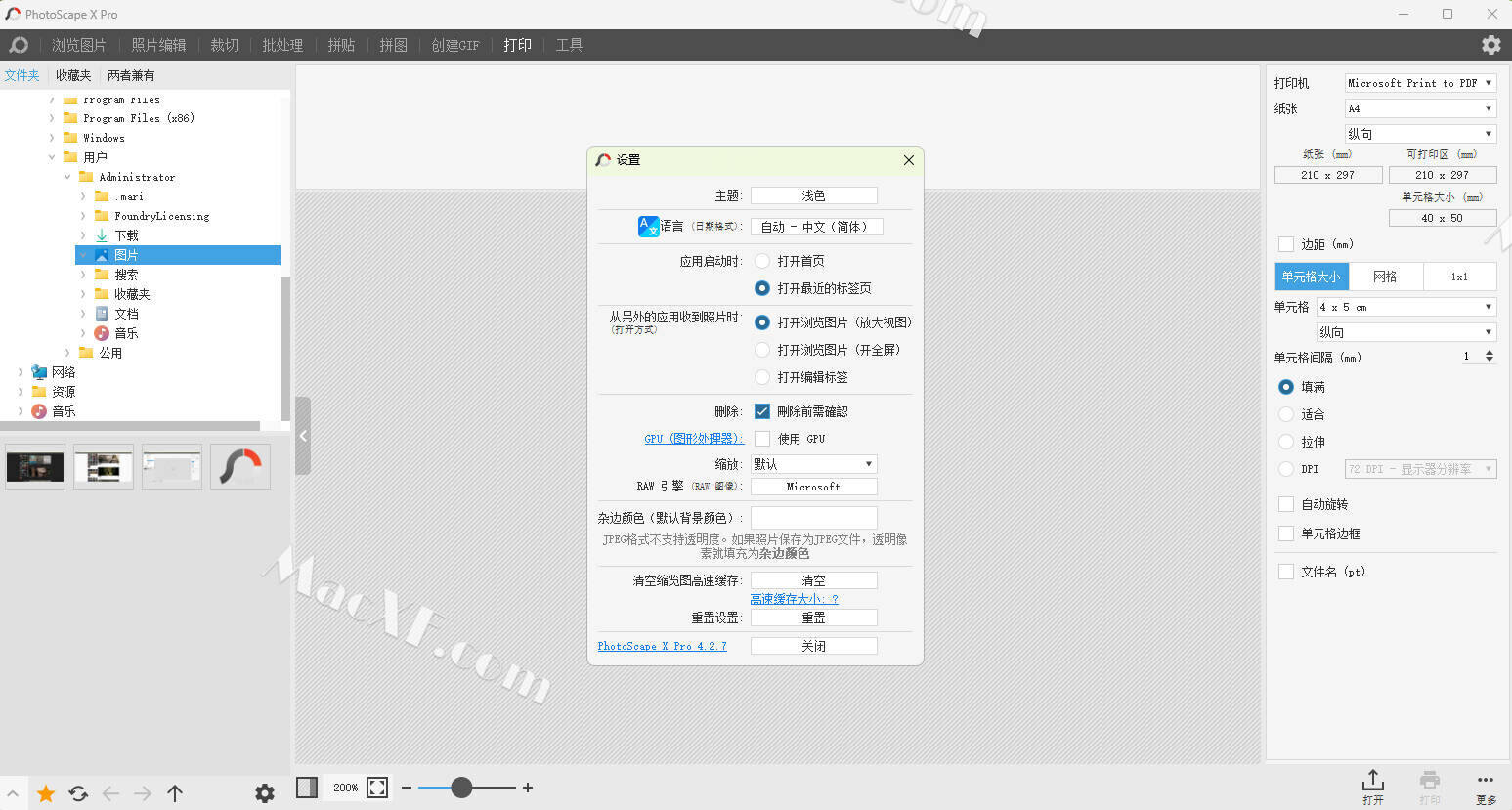Collapse the 用户 folder tree node
Image resolution: width=1512 pixels, height=810 pixels.
(52, 157)
